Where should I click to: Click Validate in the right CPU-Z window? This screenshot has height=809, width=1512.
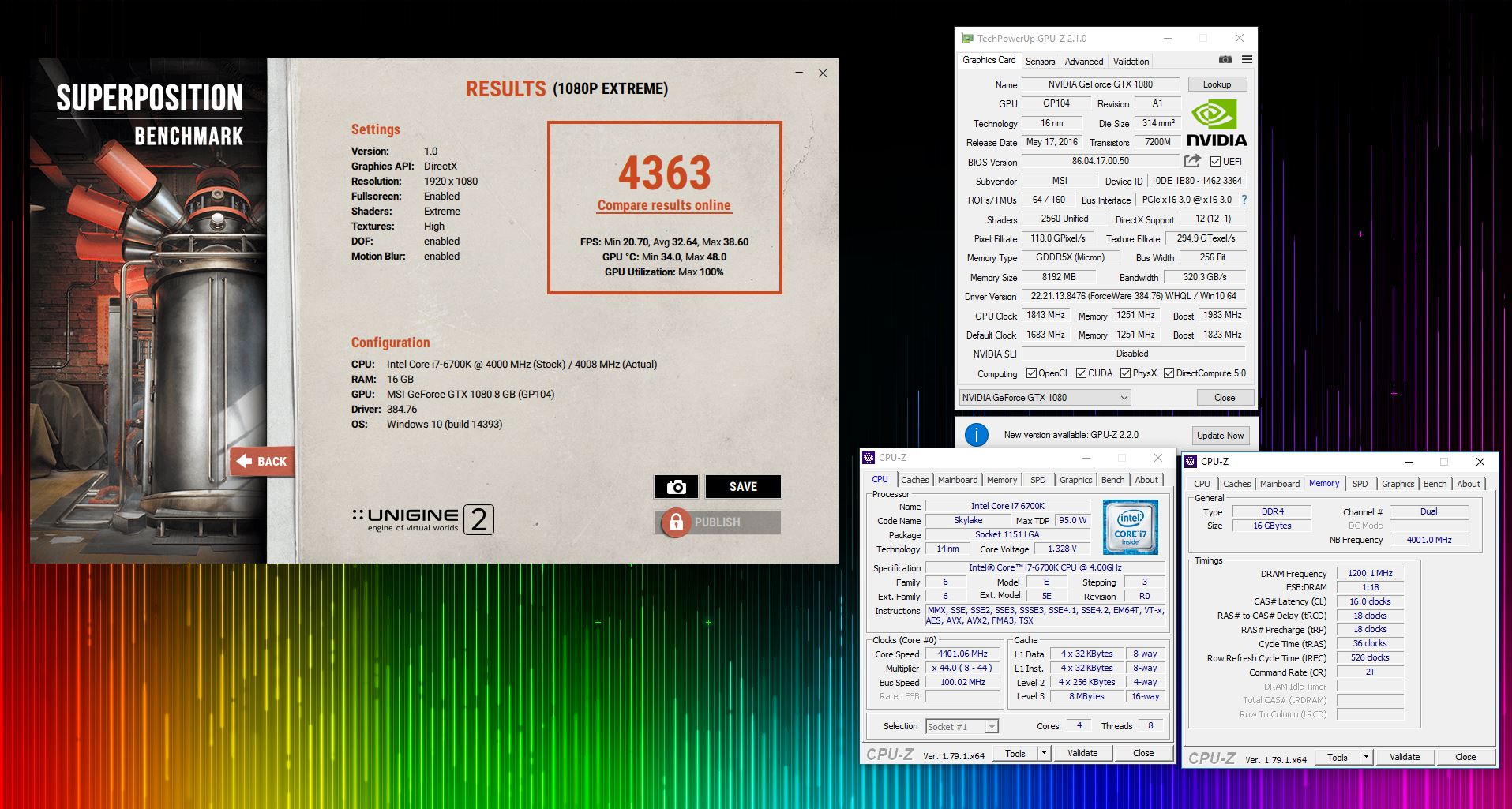[1404, 757]
